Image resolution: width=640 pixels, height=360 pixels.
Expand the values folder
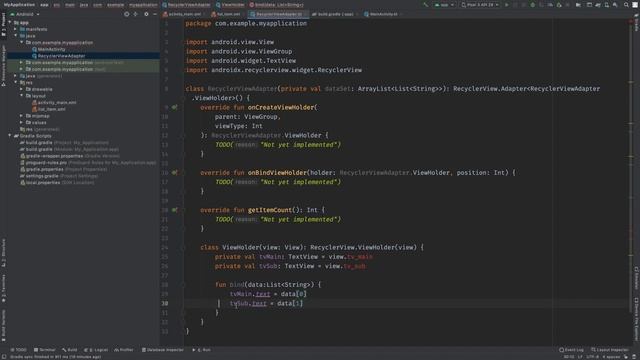click(22, 122)
